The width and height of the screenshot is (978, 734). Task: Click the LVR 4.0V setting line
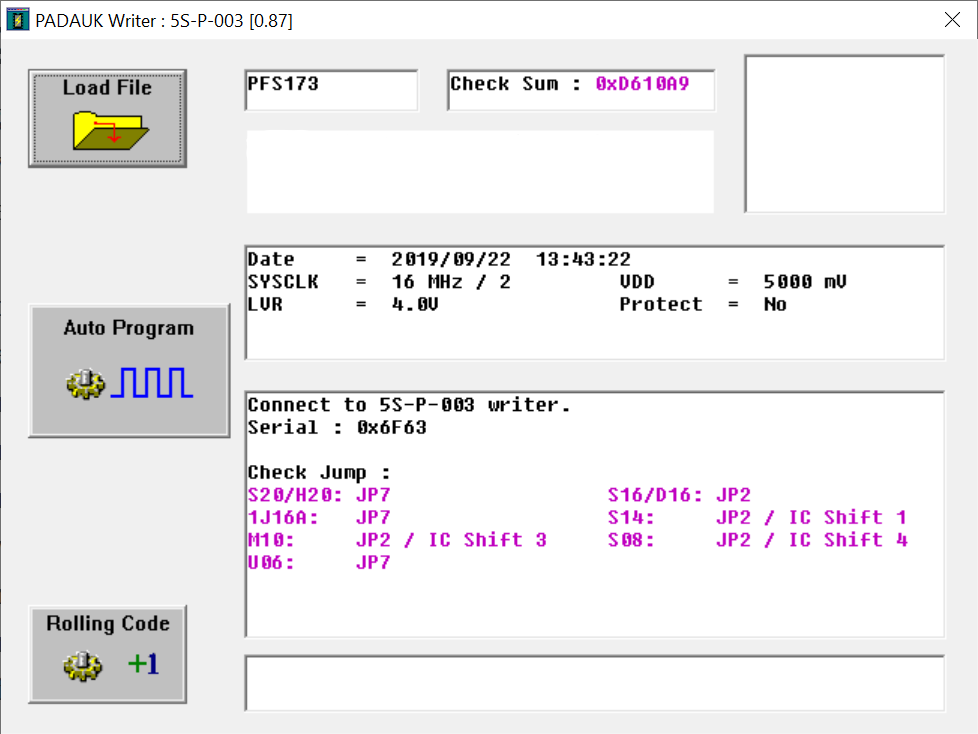point(343,304)
